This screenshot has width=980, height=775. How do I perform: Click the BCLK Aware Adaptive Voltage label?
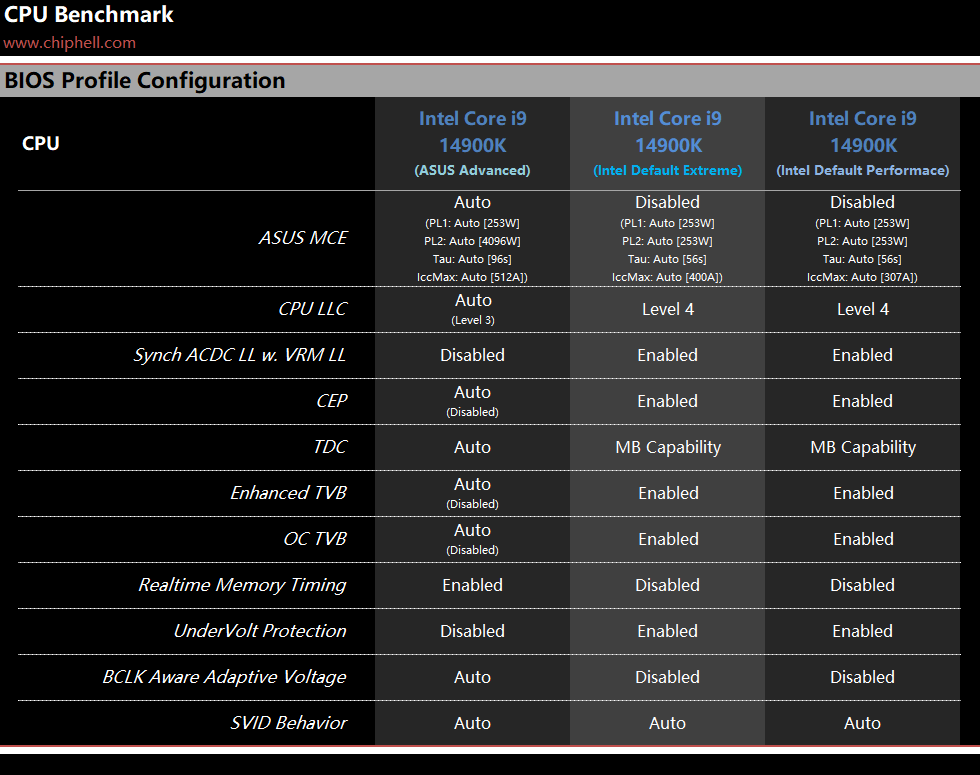224,677
